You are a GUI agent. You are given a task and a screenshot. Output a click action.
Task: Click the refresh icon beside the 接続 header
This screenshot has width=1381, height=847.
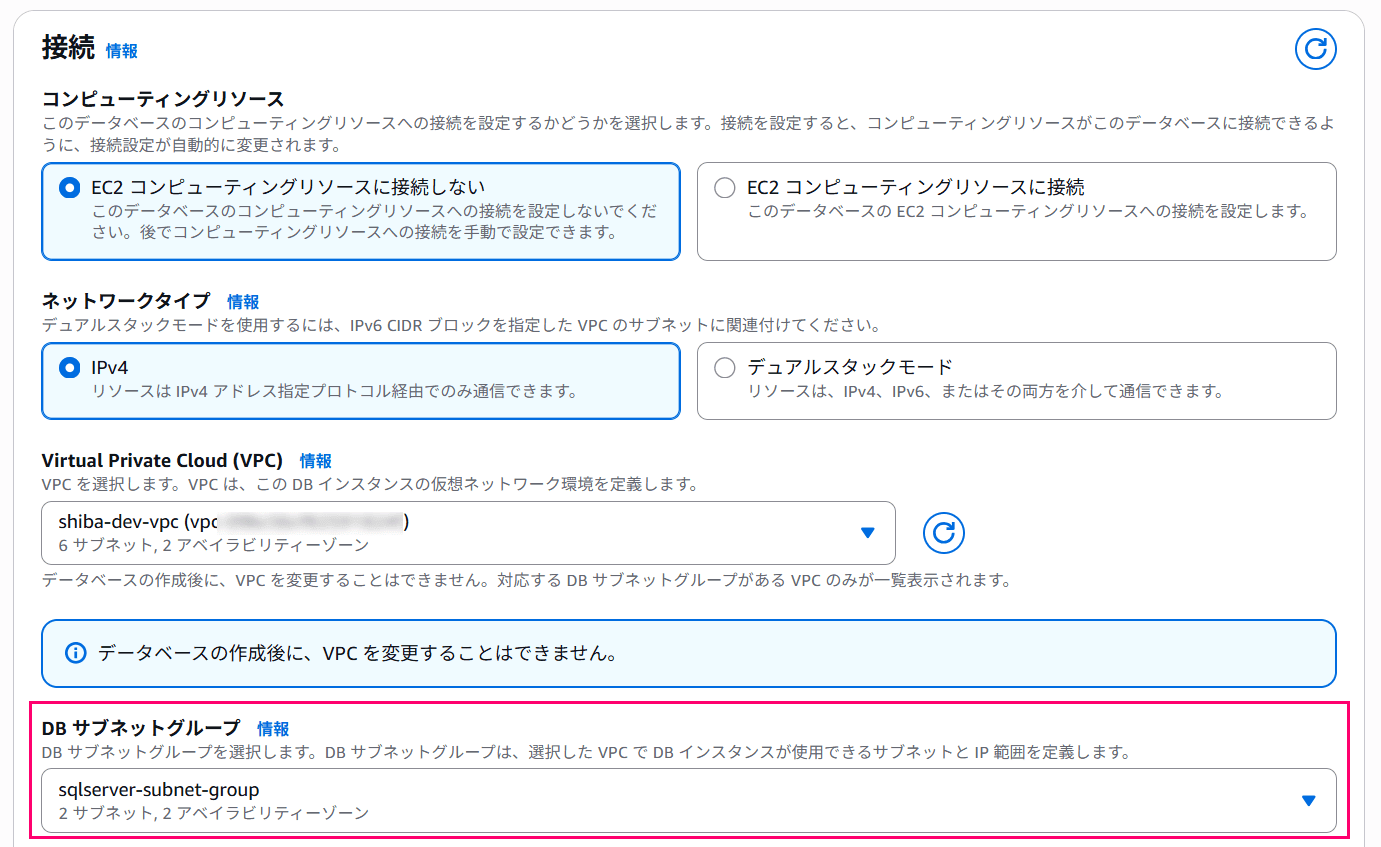coord(1316,48)
